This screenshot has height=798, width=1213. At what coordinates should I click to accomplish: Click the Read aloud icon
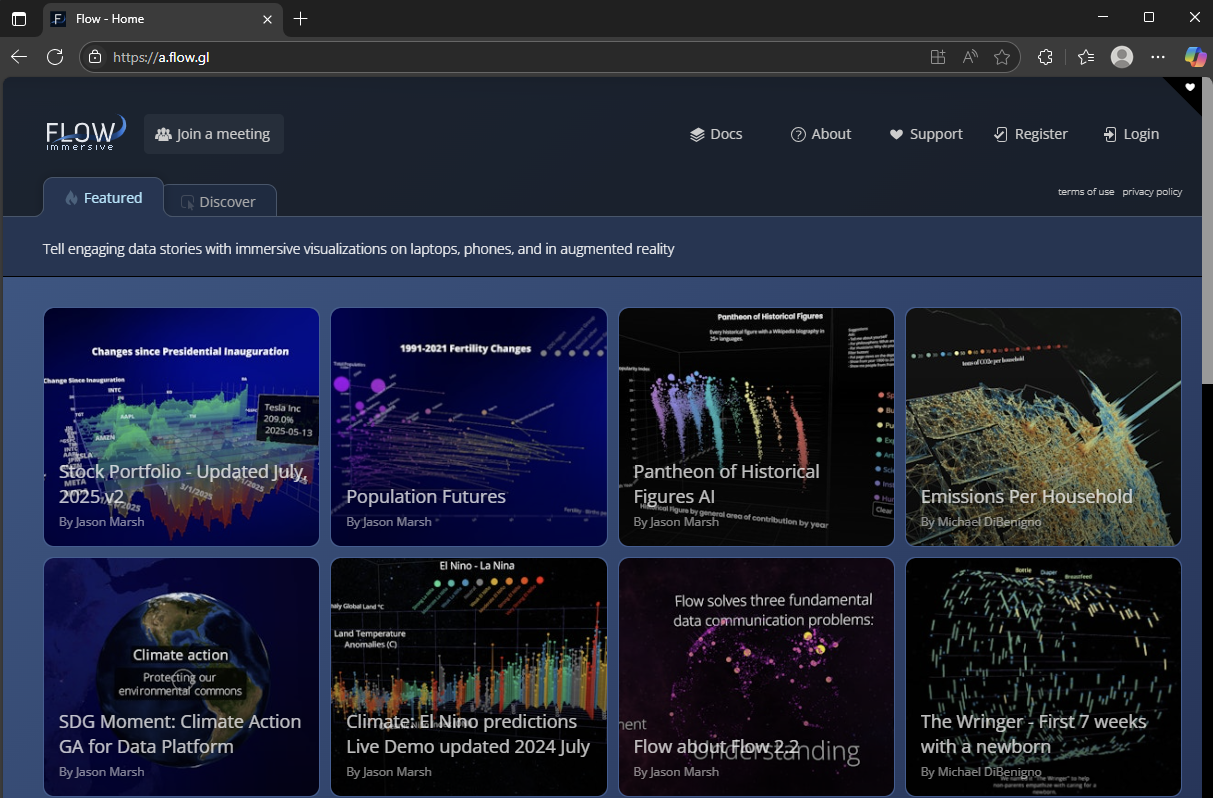[x=969, y=57]
